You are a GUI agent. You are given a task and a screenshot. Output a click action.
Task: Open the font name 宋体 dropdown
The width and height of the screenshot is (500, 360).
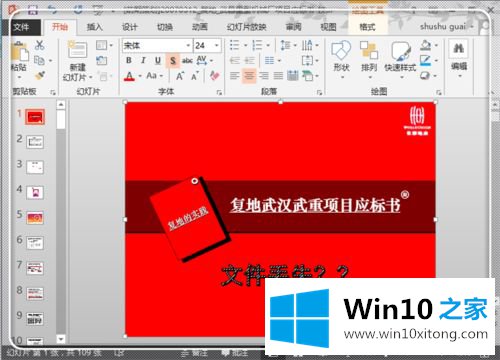(188, 45)
